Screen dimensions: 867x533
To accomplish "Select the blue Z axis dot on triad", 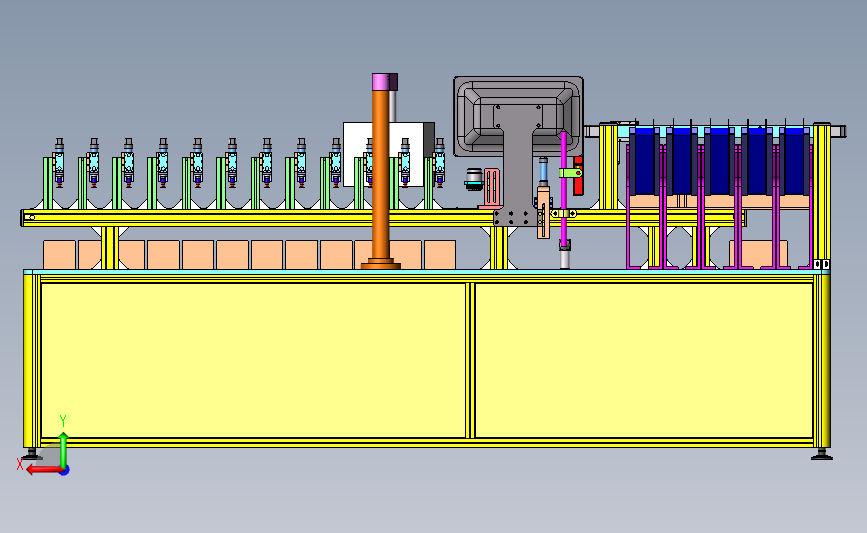I will pyautogui.click(x=65, y=471).
